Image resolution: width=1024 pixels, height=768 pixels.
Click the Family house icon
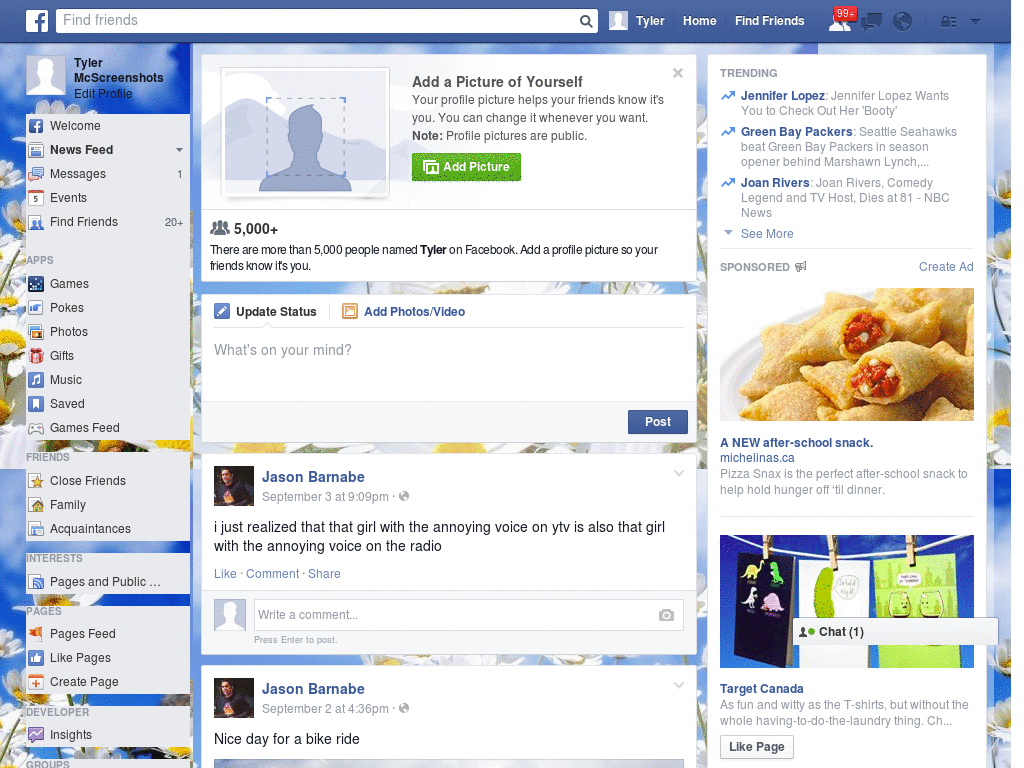(x=37, y=505)
